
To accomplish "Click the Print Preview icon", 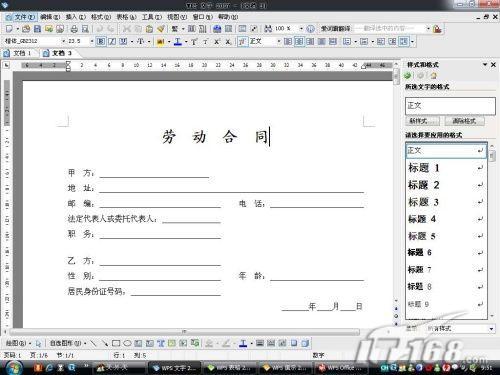I will click(x=85, y=29).
